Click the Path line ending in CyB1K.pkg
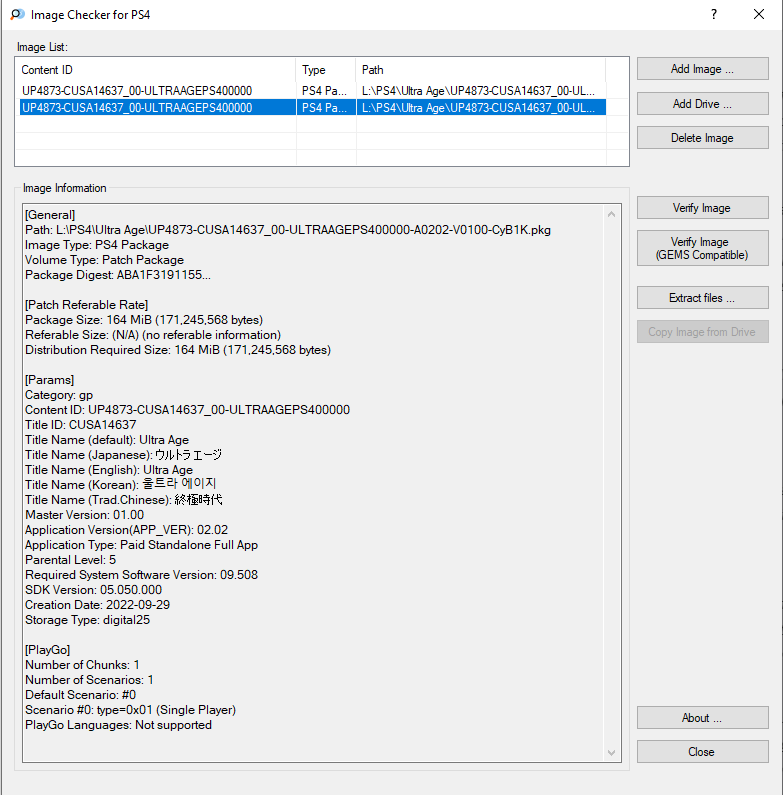Viewport: 783px width, 795px height. 288,230
